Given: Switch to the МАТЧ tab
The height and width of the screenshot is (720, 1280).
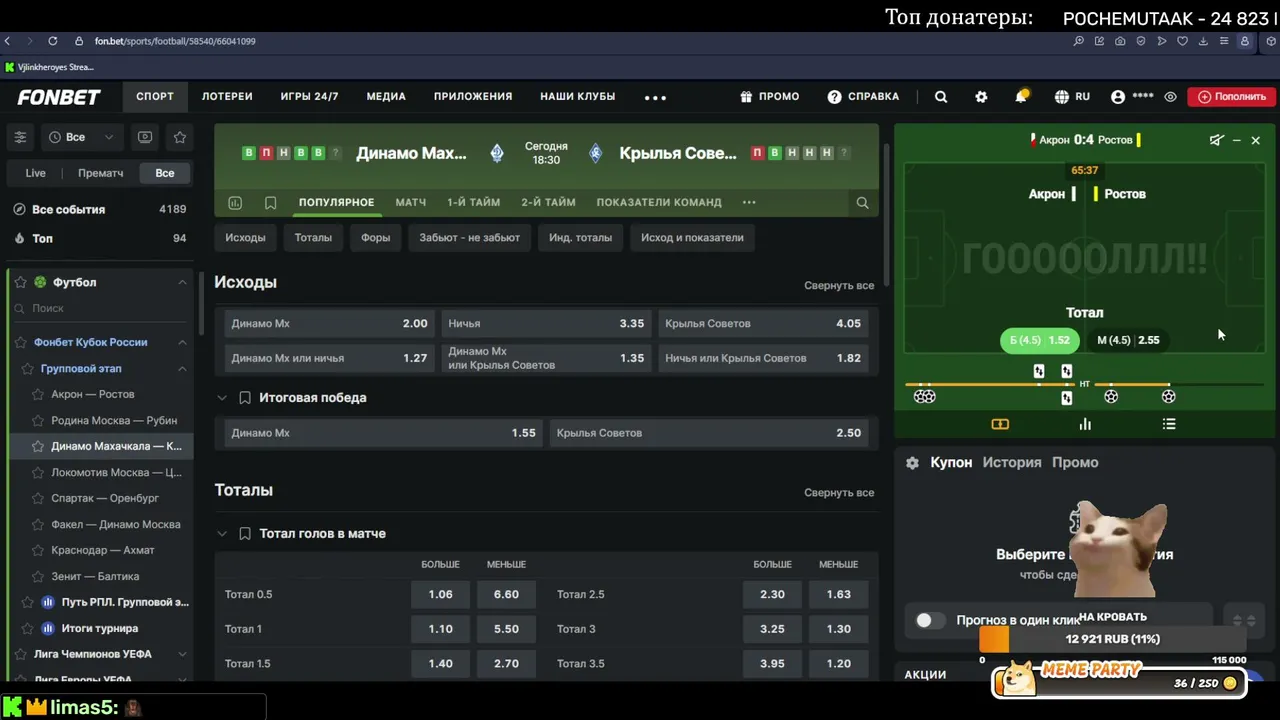Looking at the screenshot, I should 411,202.
